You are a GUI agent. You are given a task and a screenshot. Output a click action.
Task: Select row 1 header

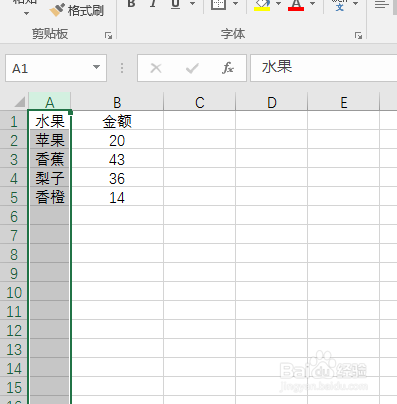click(14, 121)
